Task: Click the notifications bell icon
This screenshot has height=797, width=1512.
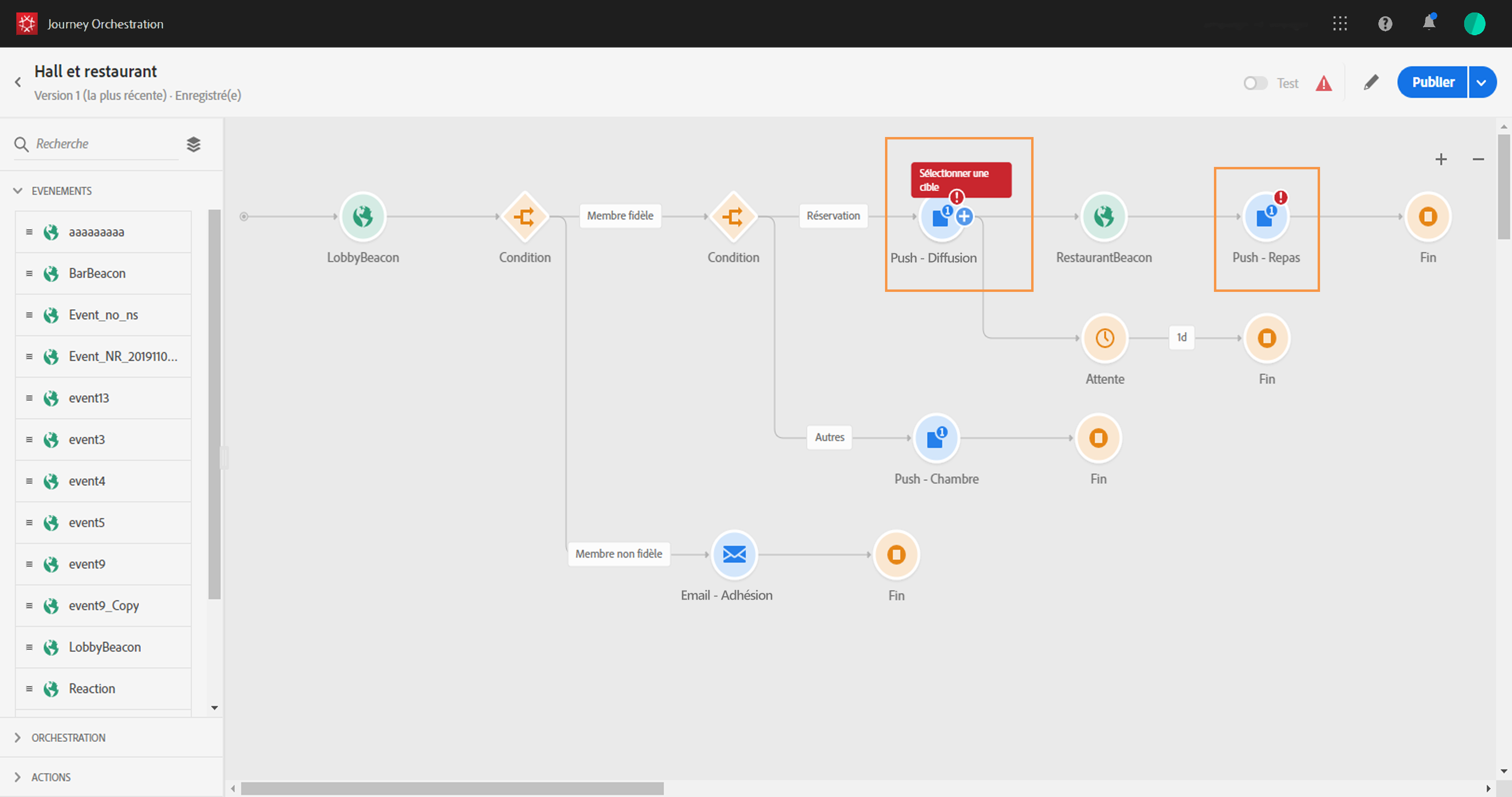Action: click(x=1429, y=24)
